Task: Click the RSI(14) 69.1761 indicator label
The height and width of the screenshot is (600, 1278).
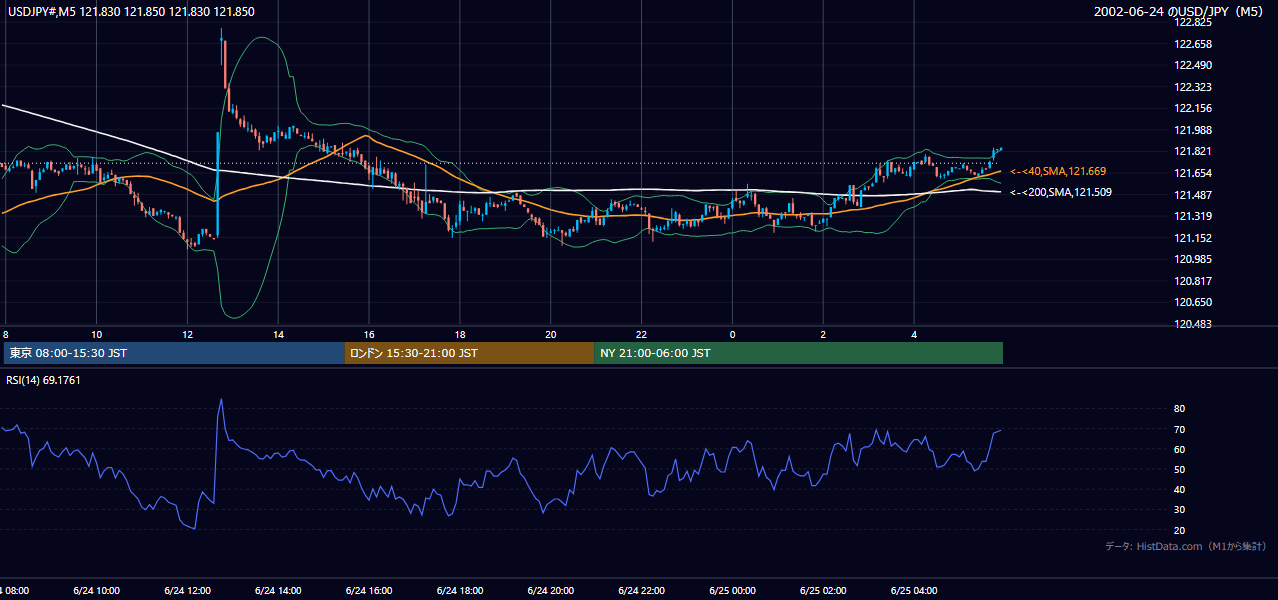Action: pos(44,380)
